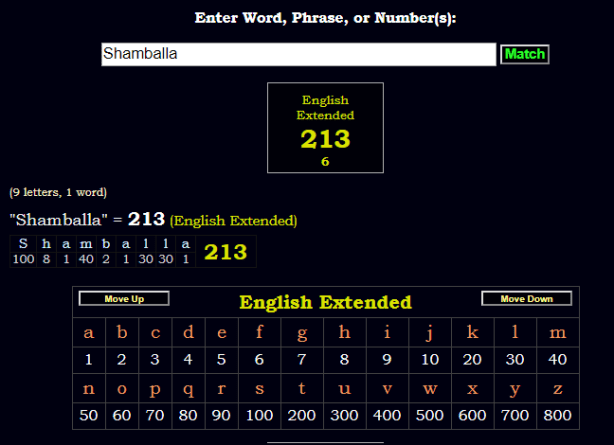Screen dimensions: 614x445
Task: Click the value 800 in the chart
Action: [557, 415]
